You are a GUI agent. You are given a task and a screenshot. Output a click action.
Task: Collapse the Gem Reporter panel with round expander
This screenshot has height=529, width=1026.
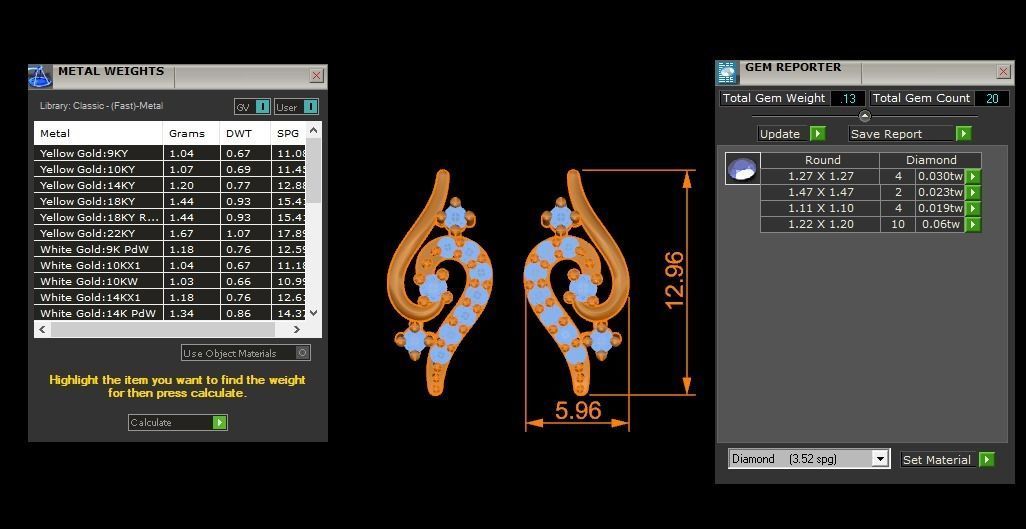864,117
